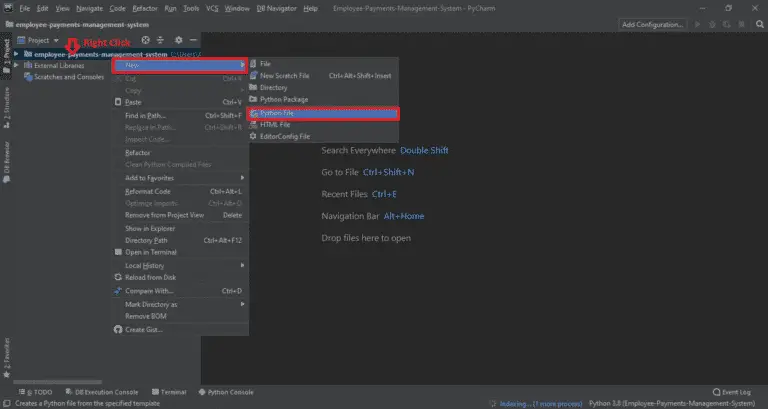768x409 pixels.
Task: Open the DB Browser side tab
Action: (7, 162)
